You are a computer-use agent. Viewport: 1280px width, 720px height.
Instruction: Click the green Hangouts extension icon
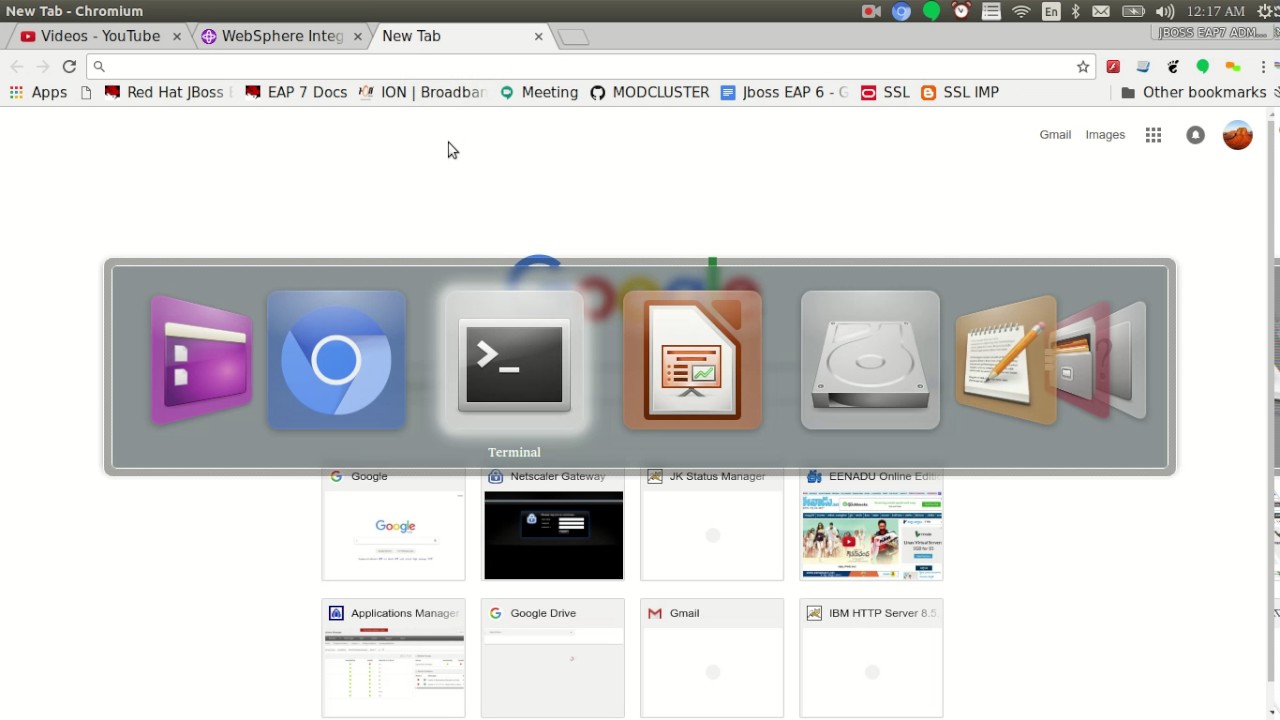pos(1203,67)
